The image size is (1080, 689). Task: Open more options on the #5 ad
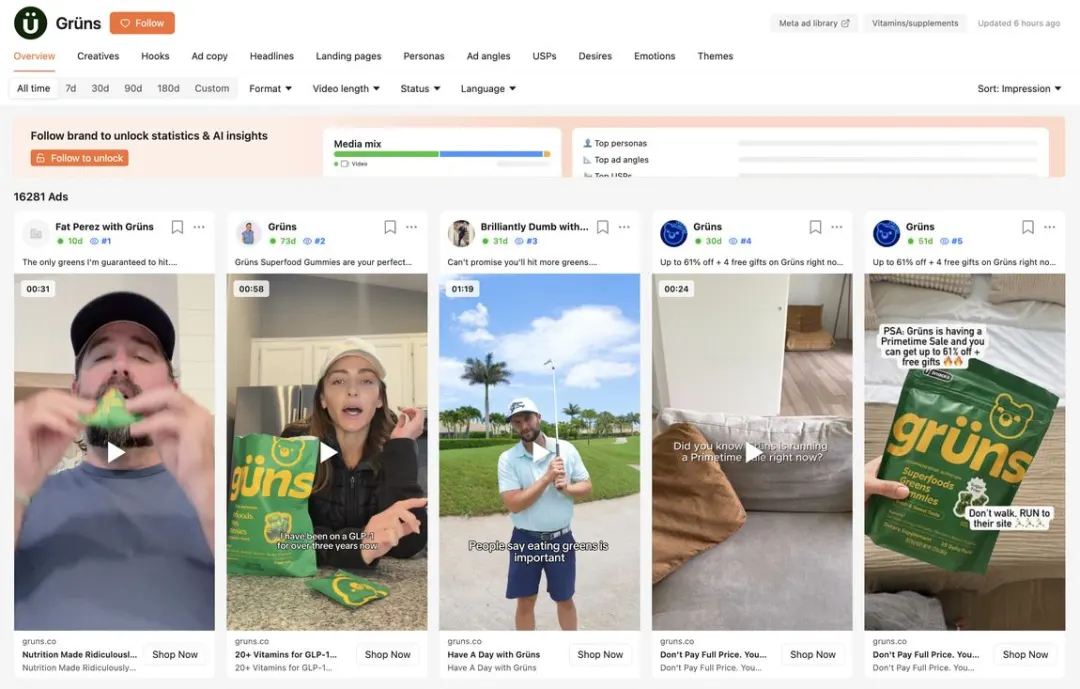1050,227
